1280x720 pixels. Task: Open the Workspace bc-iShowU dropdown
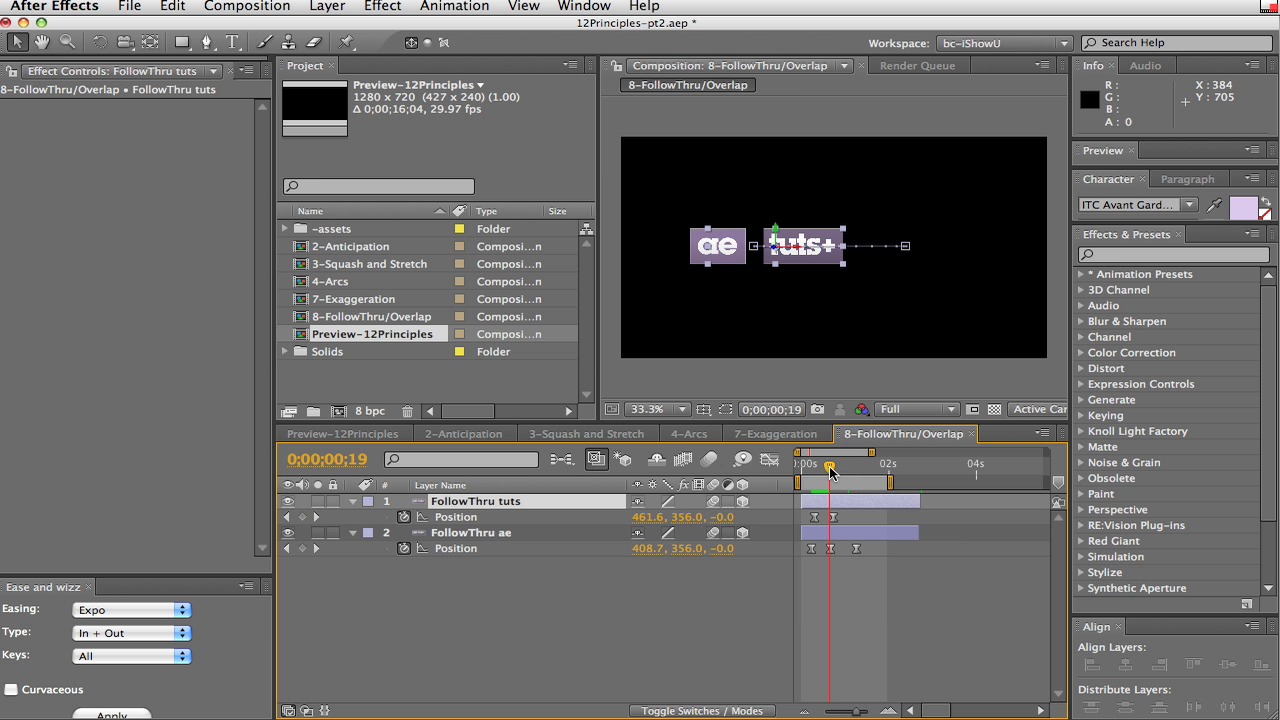[x=1003, y=43]
